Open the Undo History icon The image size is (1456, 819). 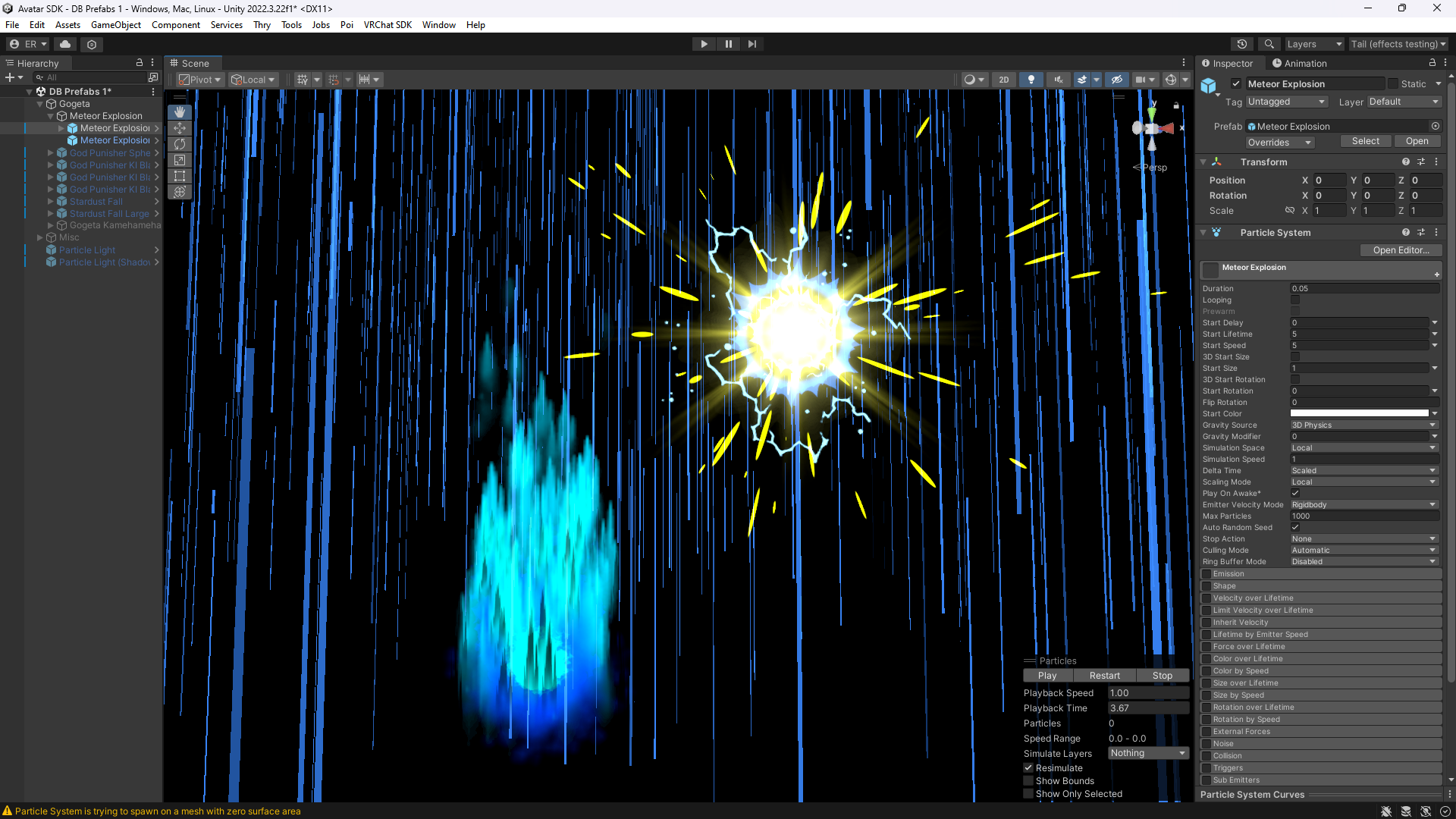[1241, 44]
